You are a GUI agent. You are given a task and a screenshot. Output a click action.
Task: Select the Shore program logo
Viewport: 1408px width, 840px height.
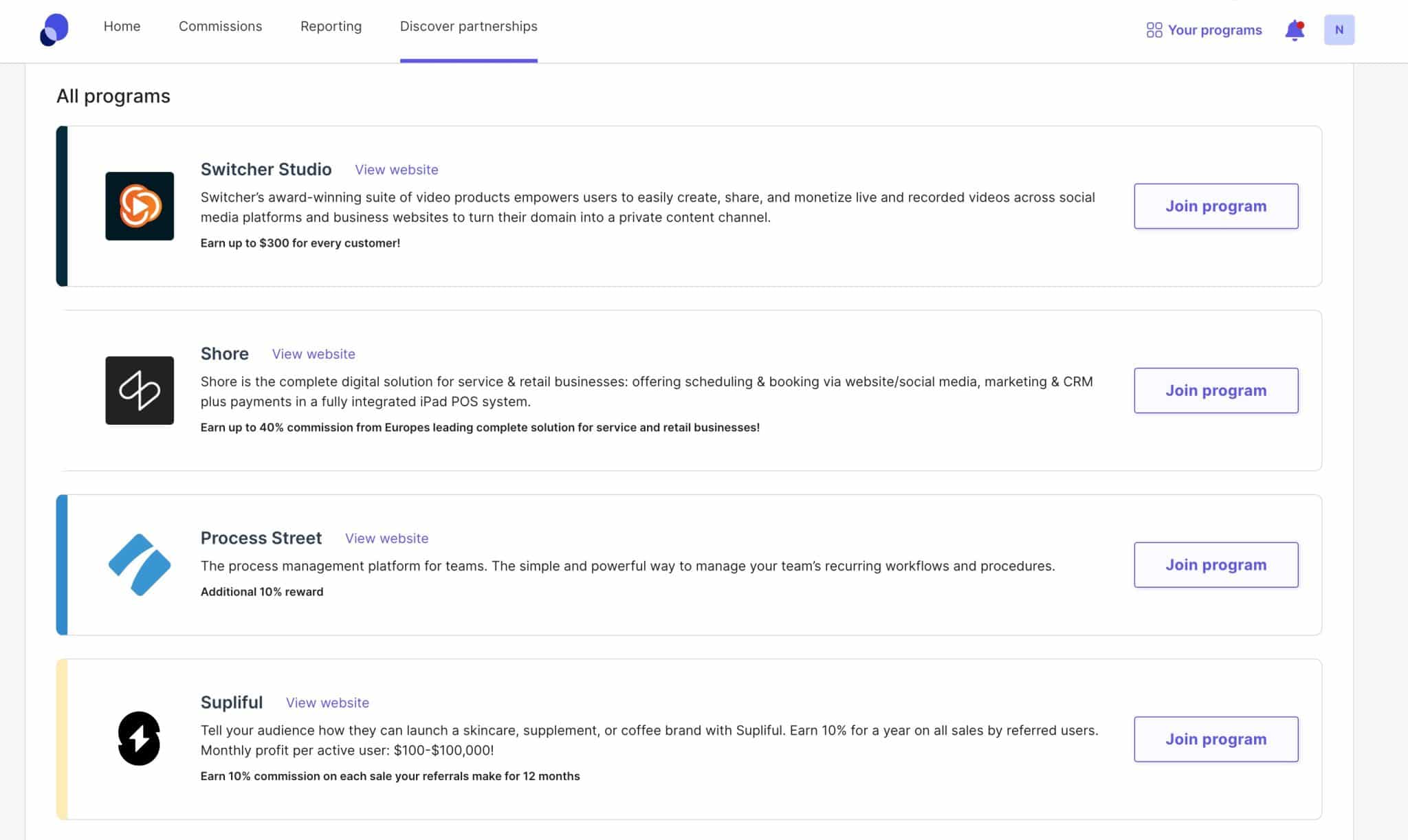pyautogui.click(x=140, y=390)
